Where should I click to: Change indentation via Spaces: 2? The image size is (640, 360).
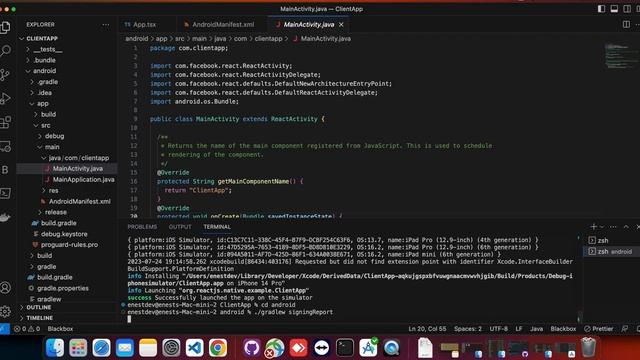(x=468, y=329)
